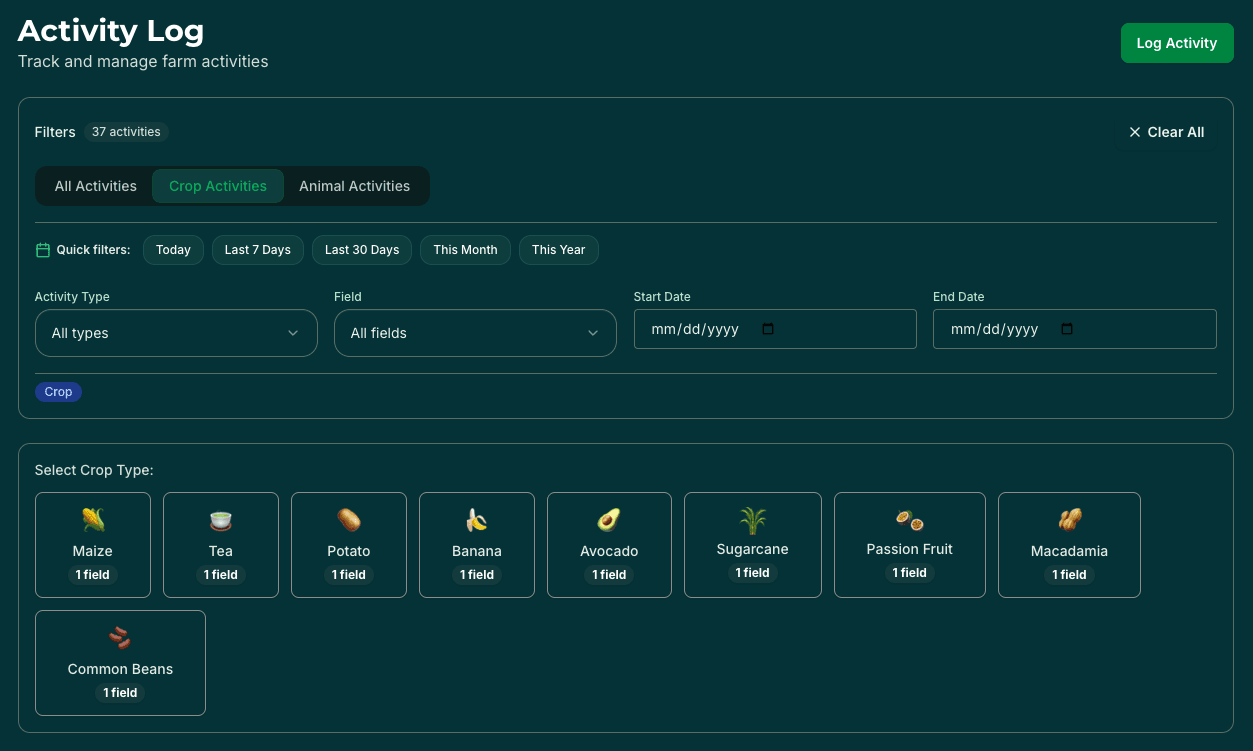Click the Log Activity button
This screenshot has height=751, width=1253.
click(x=1177, y=42)
